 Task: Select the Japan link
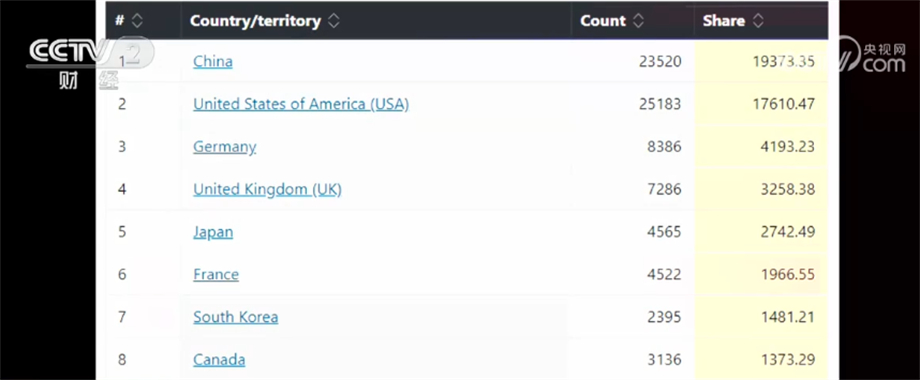pos(213,232)
